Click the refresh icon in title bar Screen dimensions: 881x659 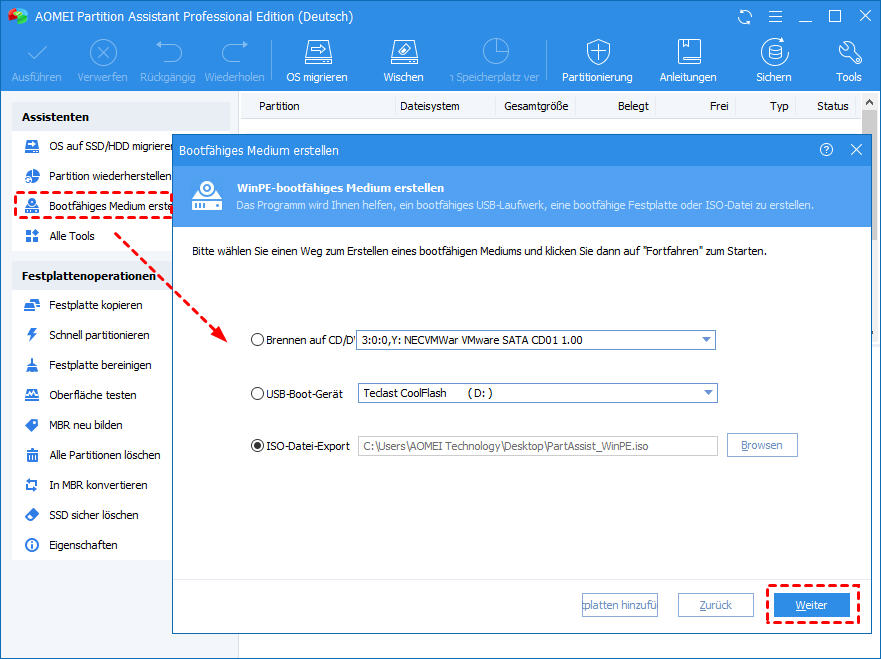[x=745, y=17]
